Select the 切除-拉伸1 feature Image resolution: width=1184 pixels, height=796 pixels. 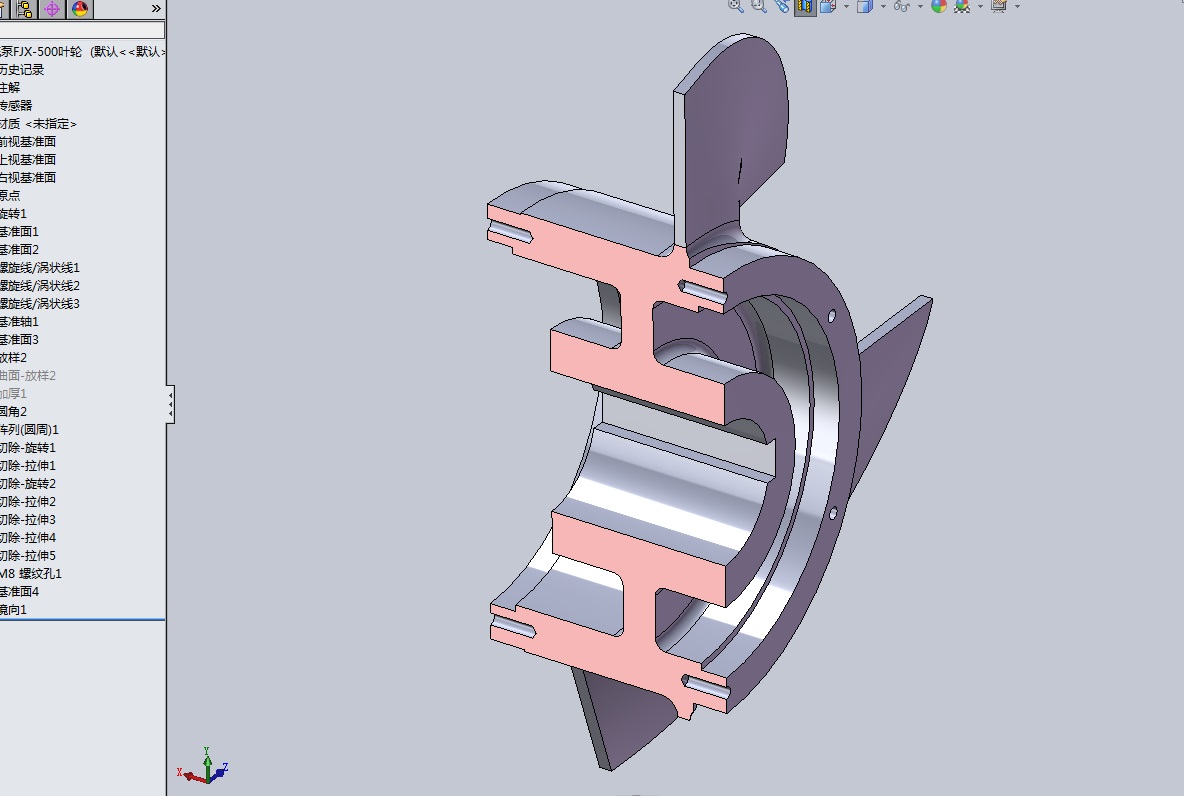[x=28, y=465]
